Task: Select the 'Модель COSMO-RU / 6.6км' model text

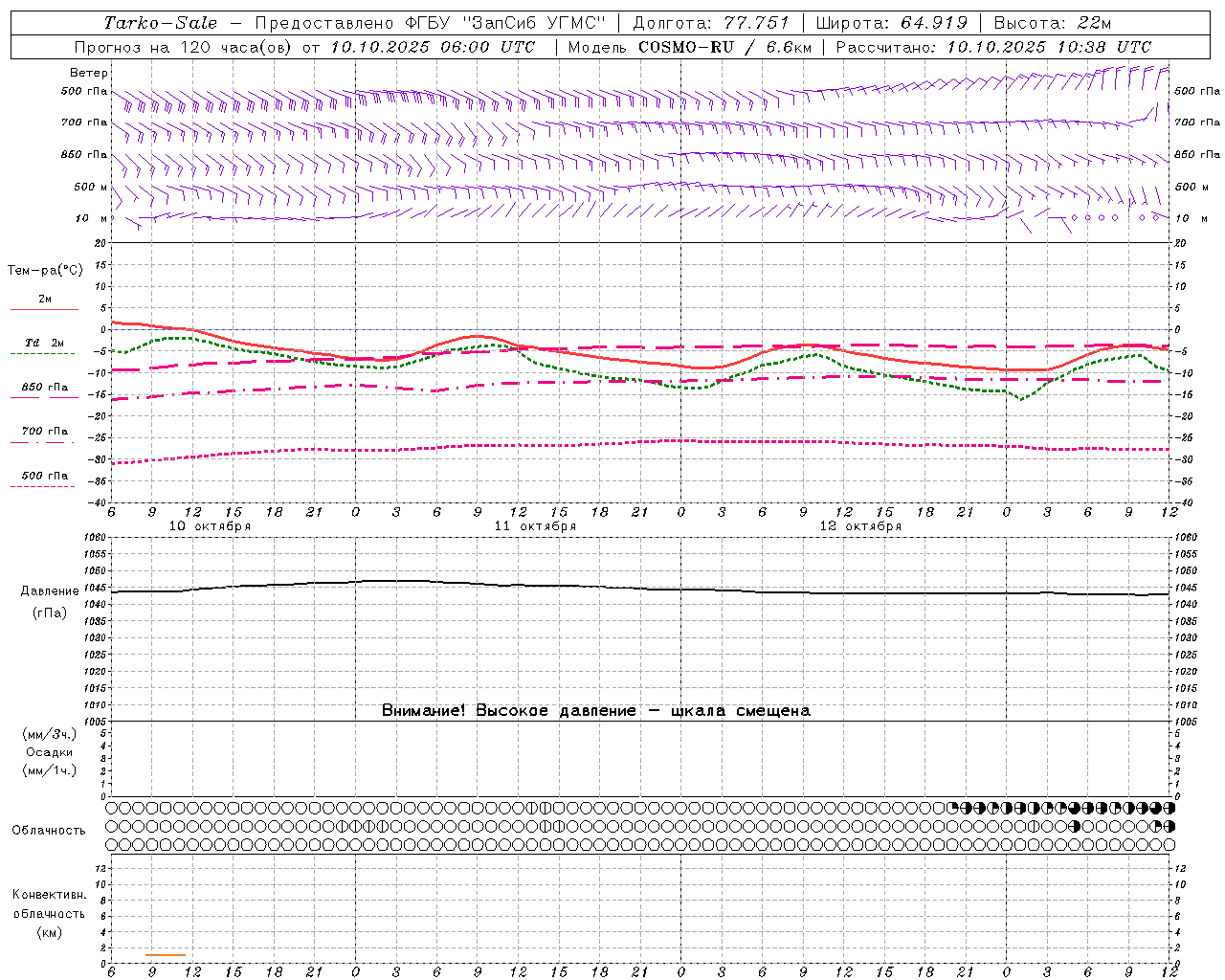Action: (689, 47)
